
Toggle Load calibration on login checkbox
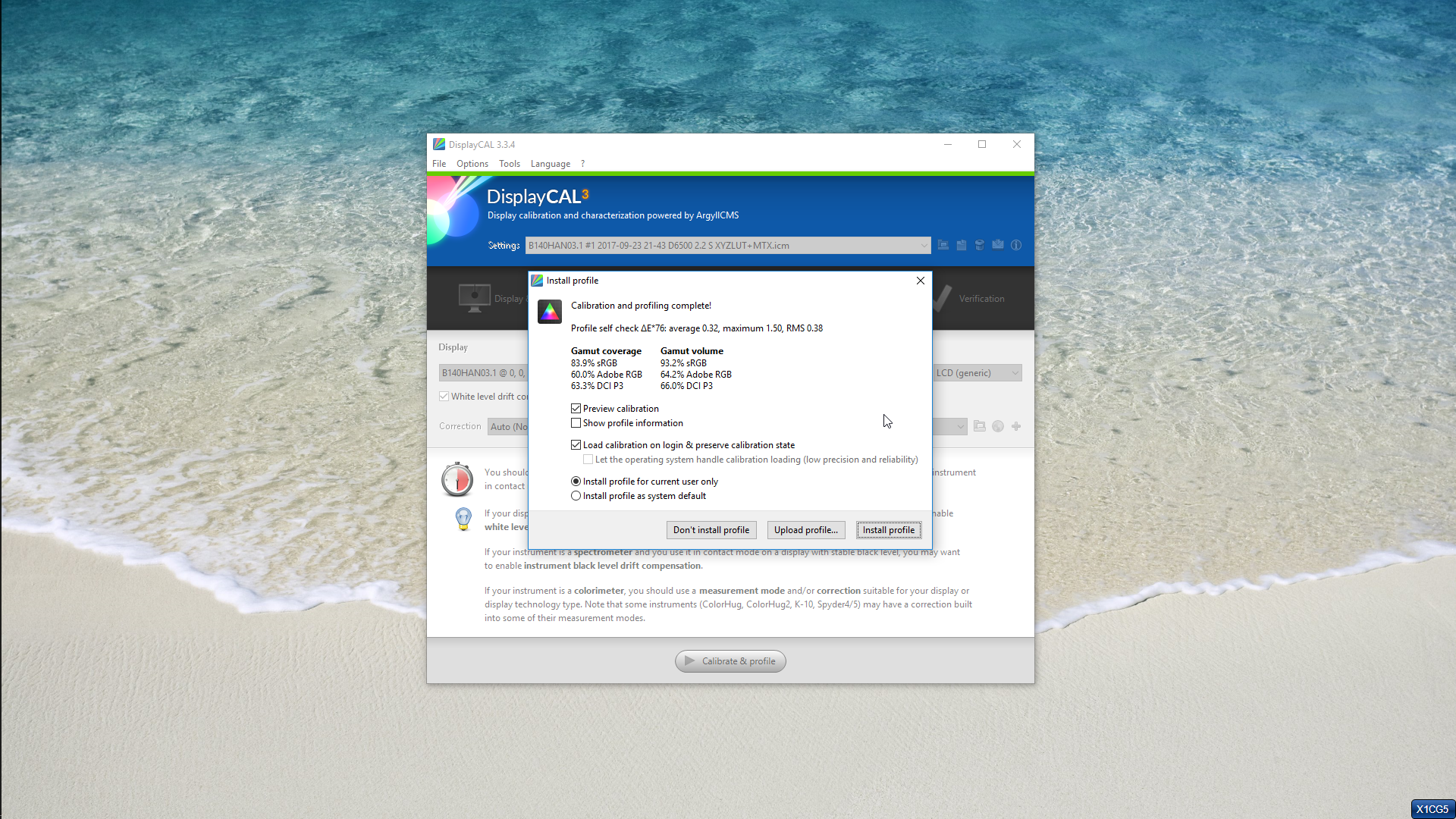tap(576, 445)
